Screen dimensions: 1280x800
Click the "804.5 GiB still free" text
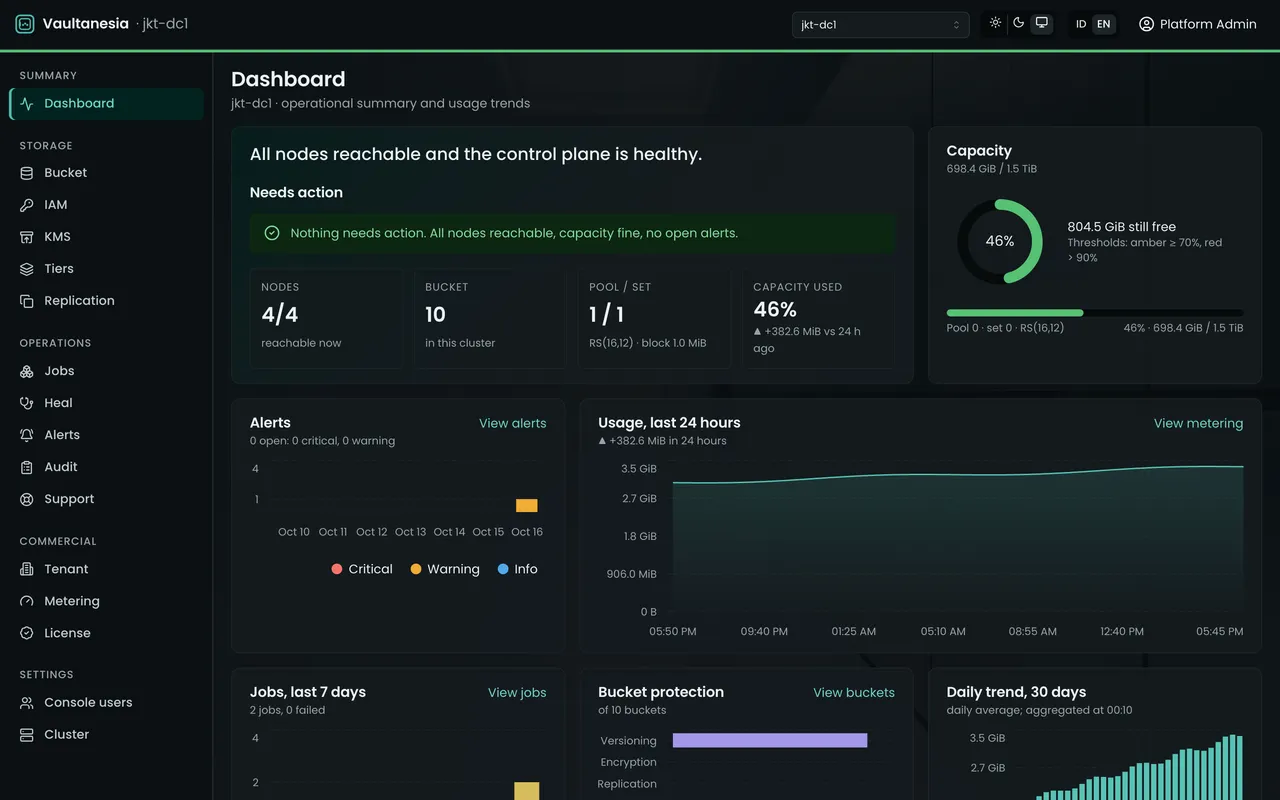coord(1122,227)
